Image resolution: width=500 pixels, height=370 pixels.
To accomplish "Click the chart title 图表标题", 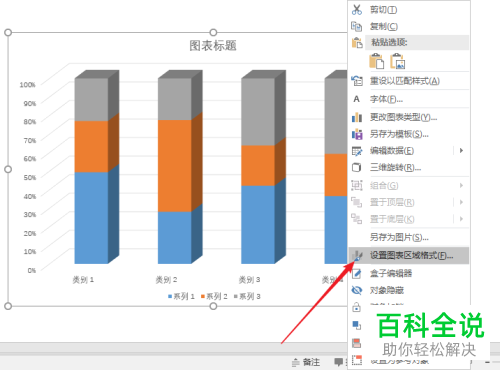I will (x=213, y=46).
